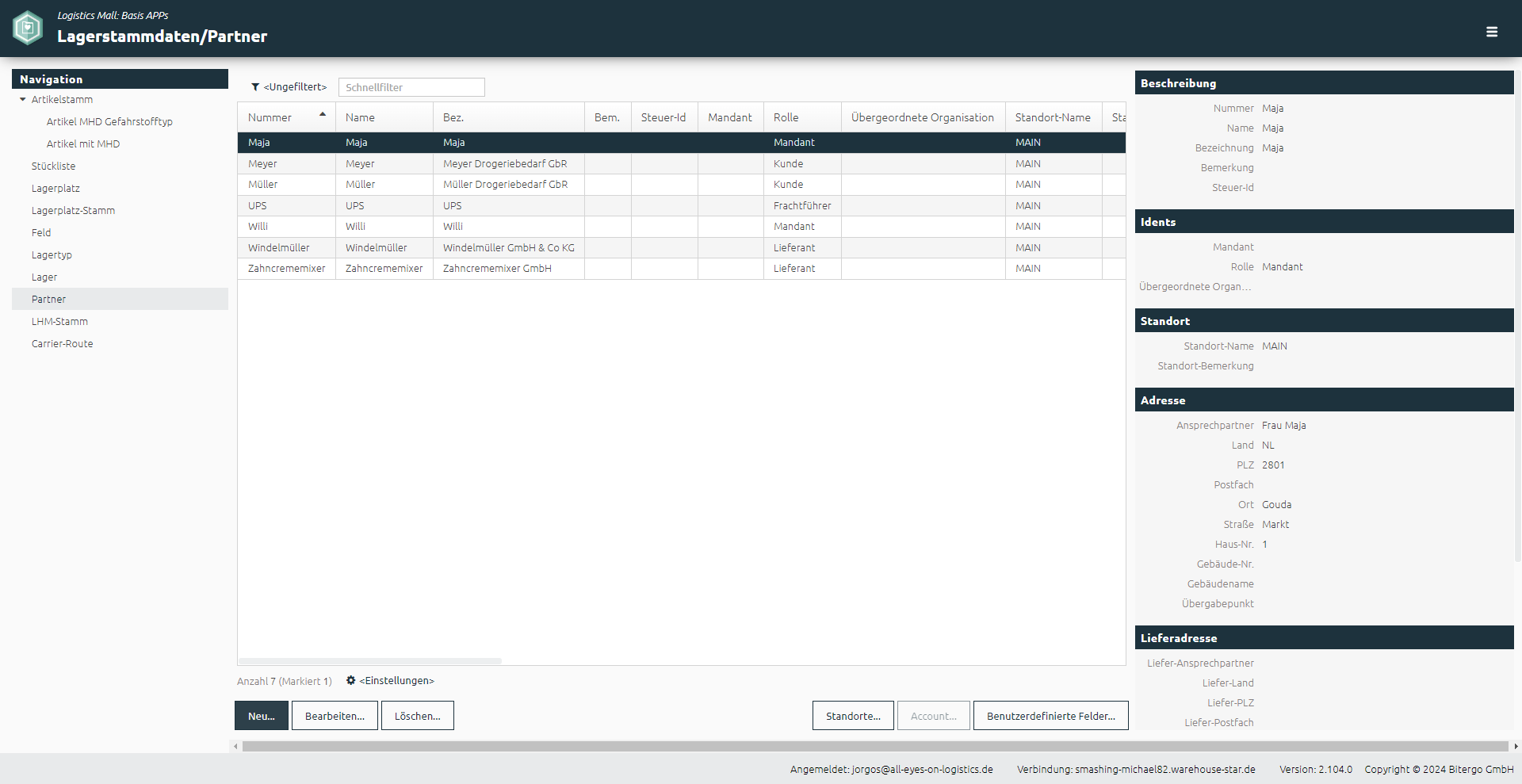Sort by the Name column header
This screenshot has width=1522, height=784.
384,117
